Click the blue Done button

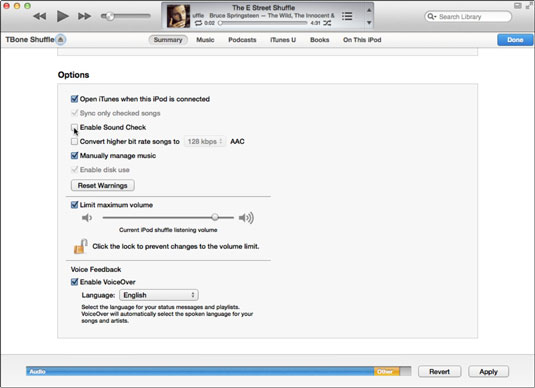tap(515, 40)
